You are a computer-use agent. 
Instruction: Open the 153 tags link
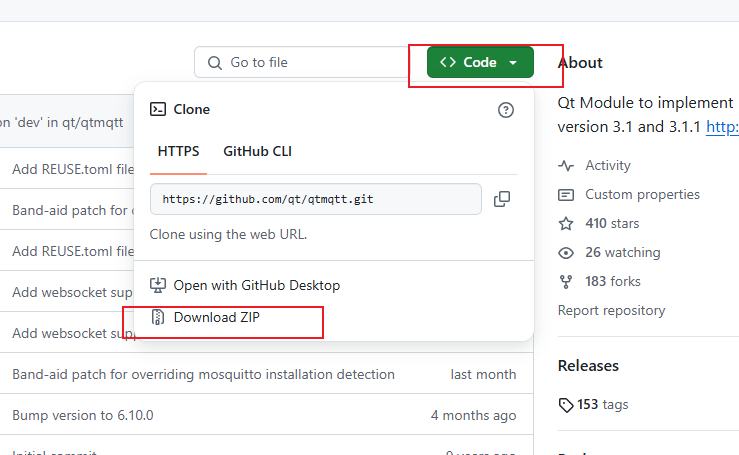point(603,405)
